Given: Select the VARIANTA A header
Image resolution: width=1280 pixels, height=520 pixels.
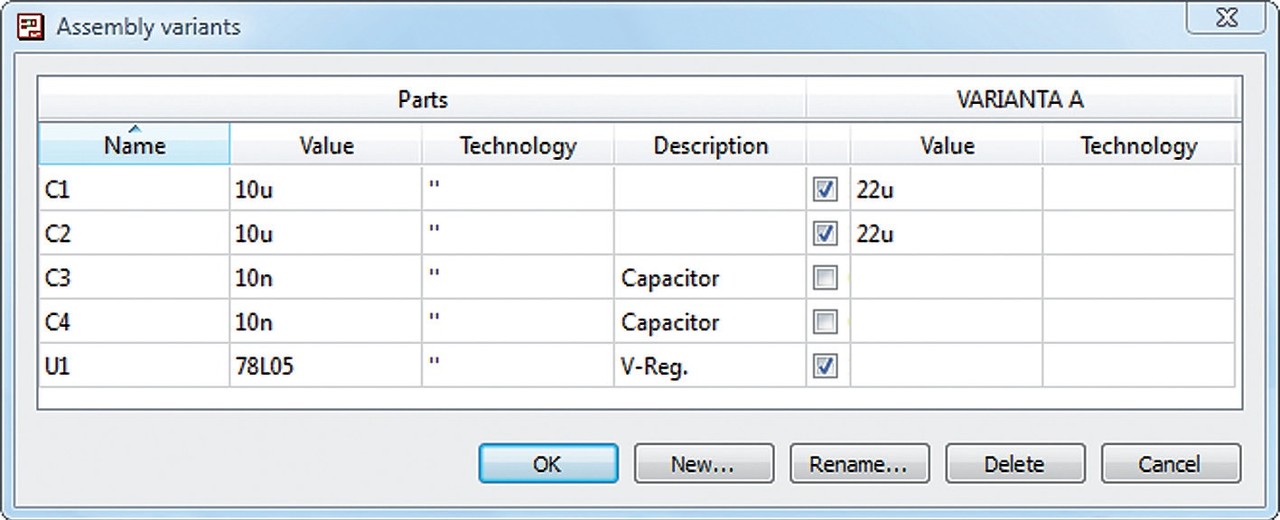Looking at the screenshot, I should [1020, 100].
